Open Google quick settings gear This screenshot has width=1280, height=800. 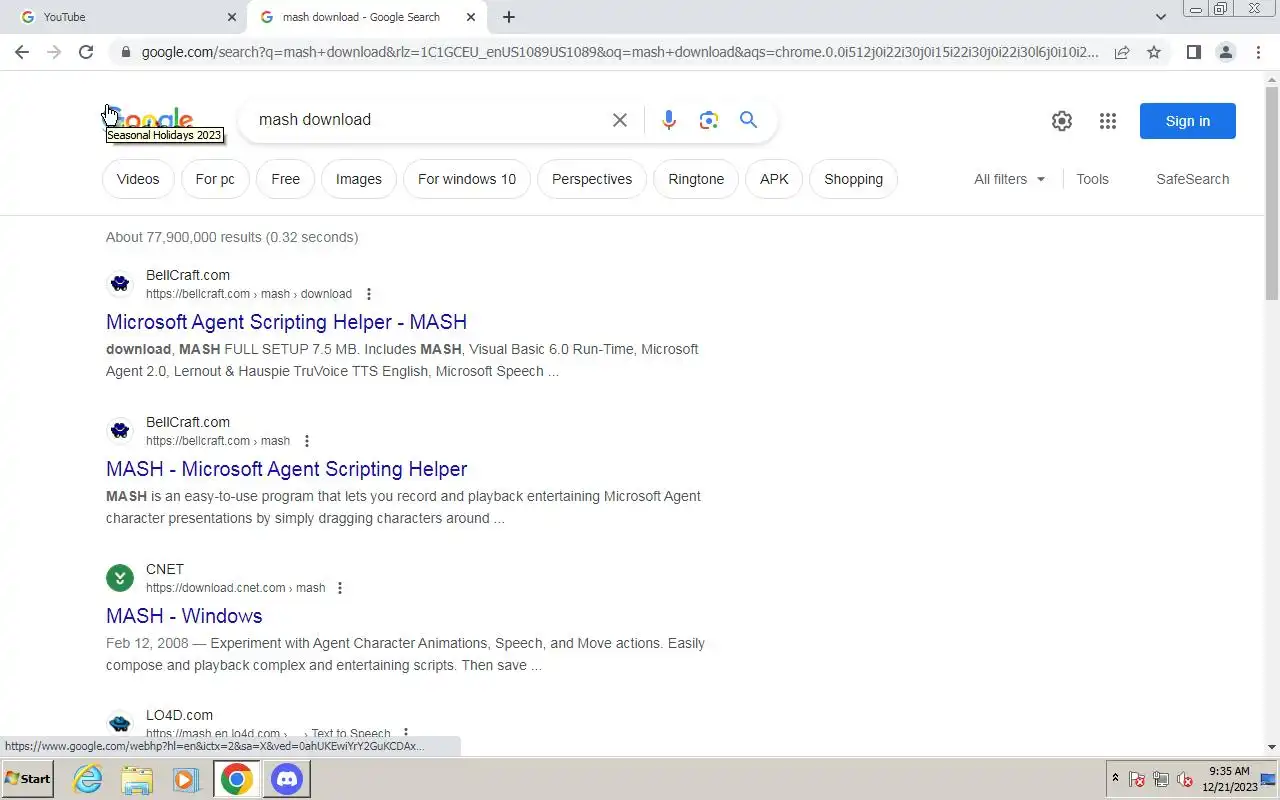pyautogui.click(x=1062, y=121)
